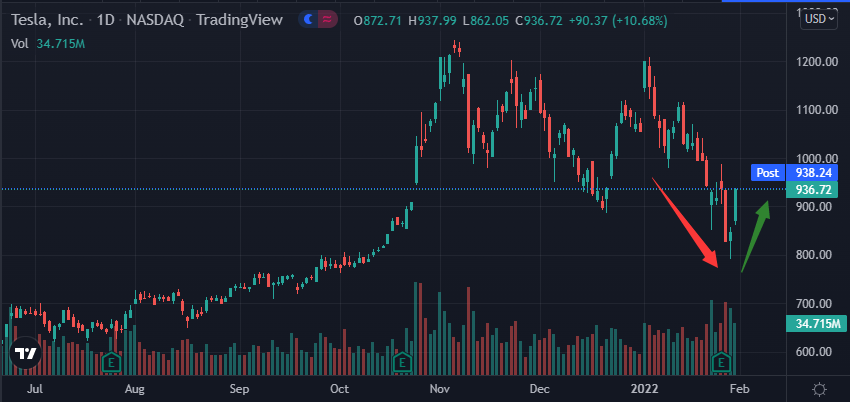Click the Sep date axis label

tap(239, 388)
